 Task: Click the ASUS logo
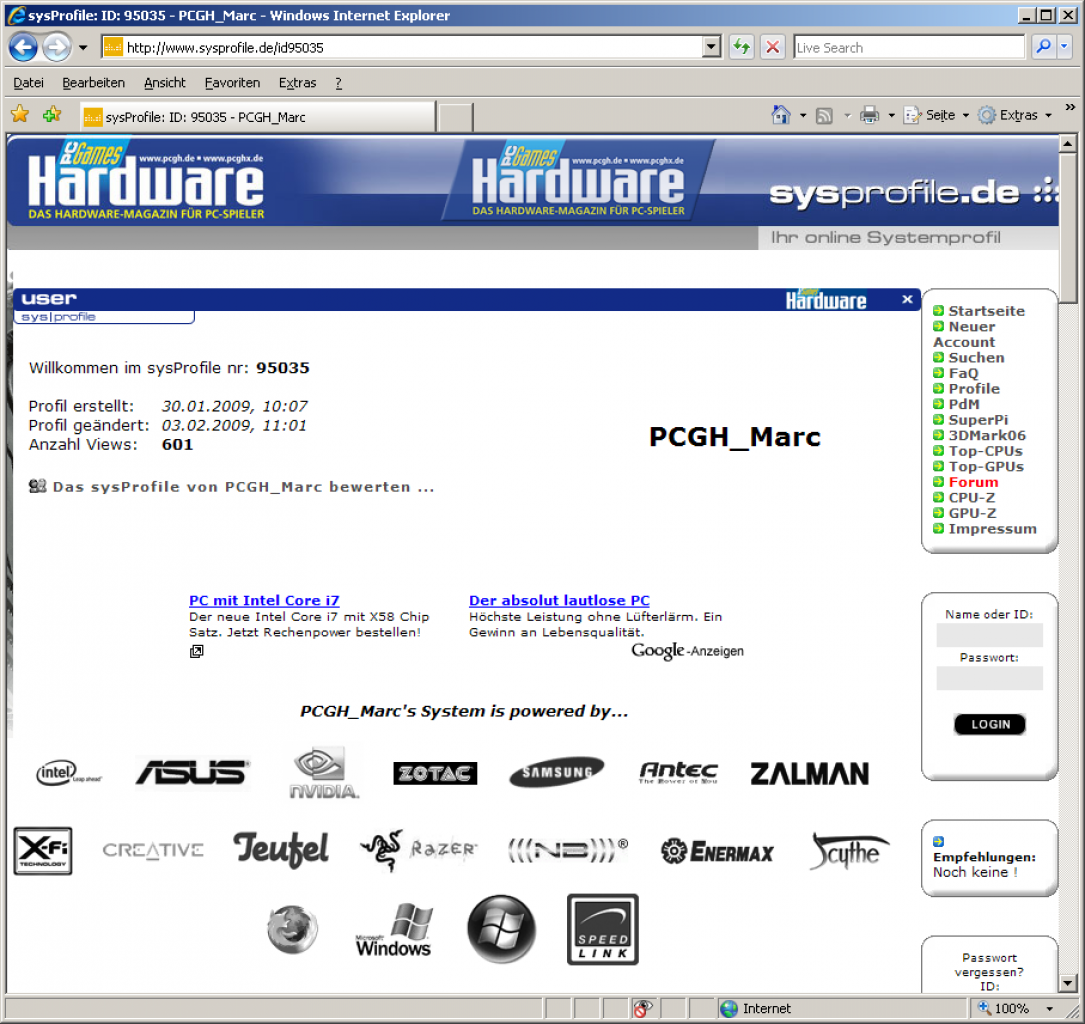tap(192, 773)
